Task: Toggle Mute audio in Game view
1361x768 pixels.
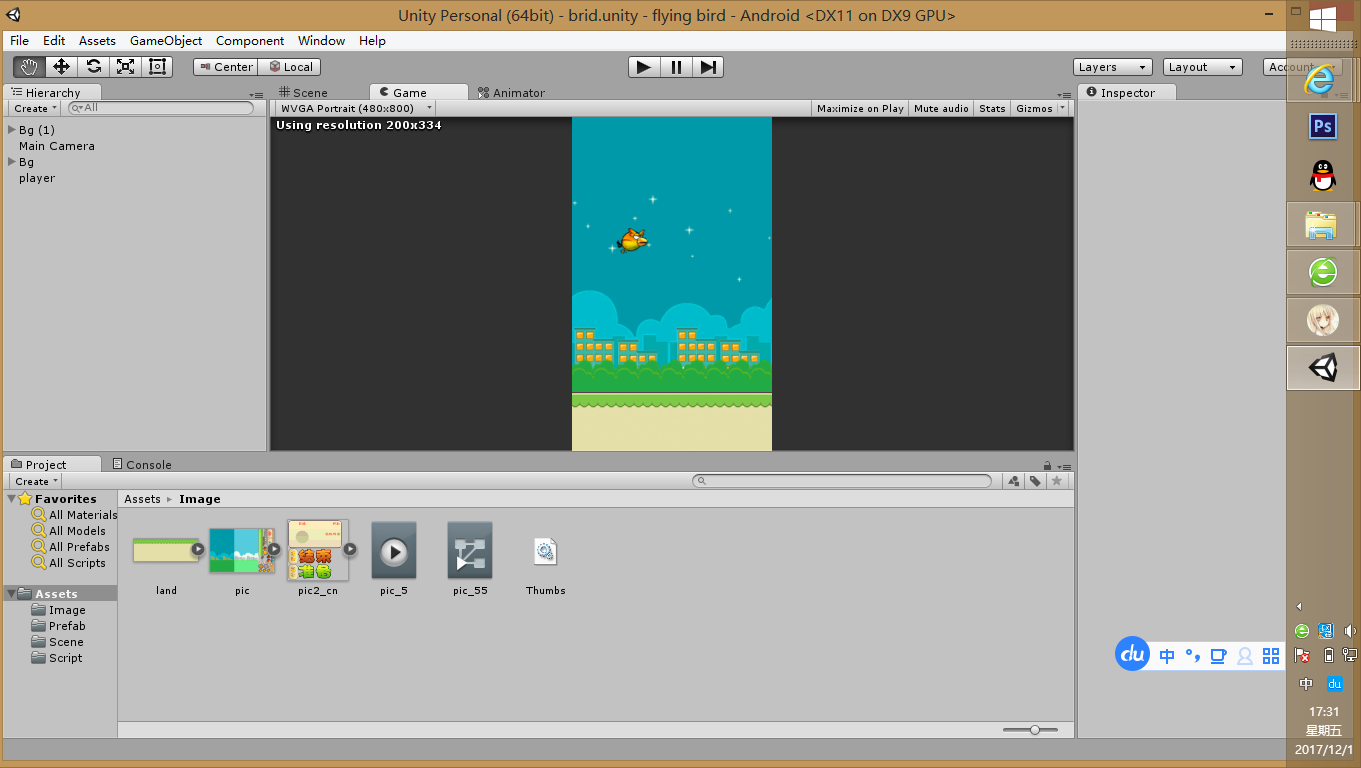Action: coord(941,108)
